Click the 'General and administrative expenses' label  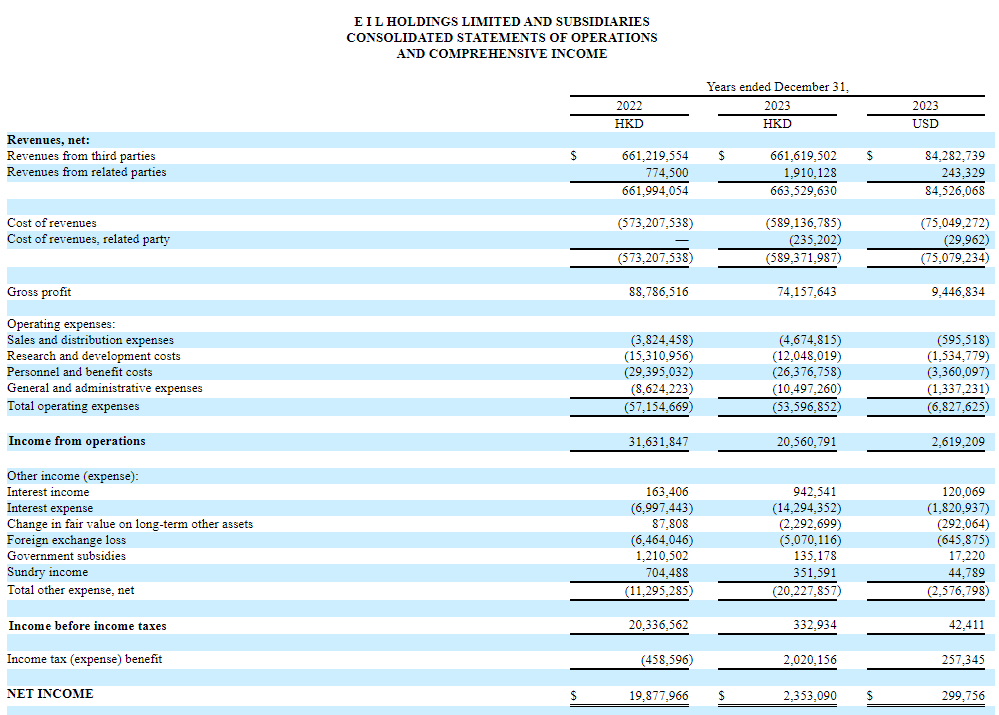104,388
